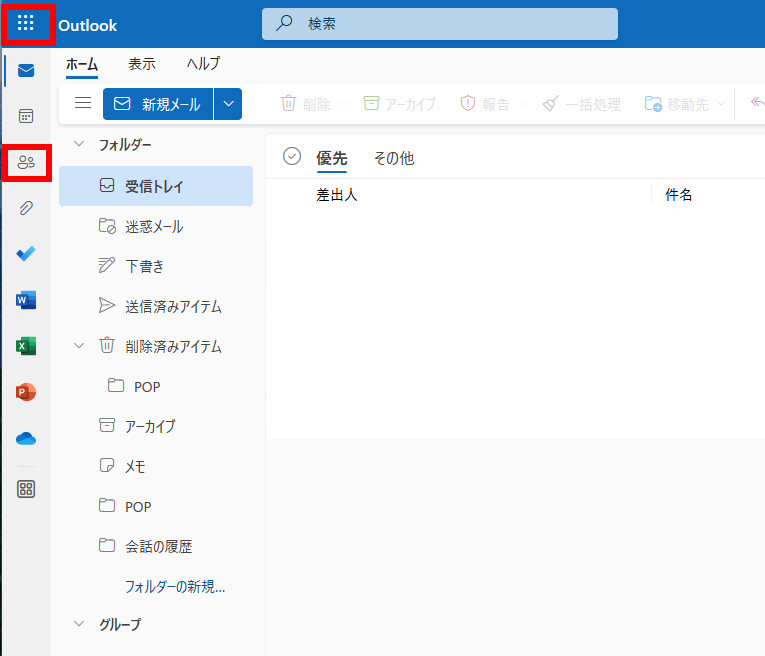This screenshot has width=765, height=656.
Task: Open the app launcher waffle icon
Action: pos(26,23)
